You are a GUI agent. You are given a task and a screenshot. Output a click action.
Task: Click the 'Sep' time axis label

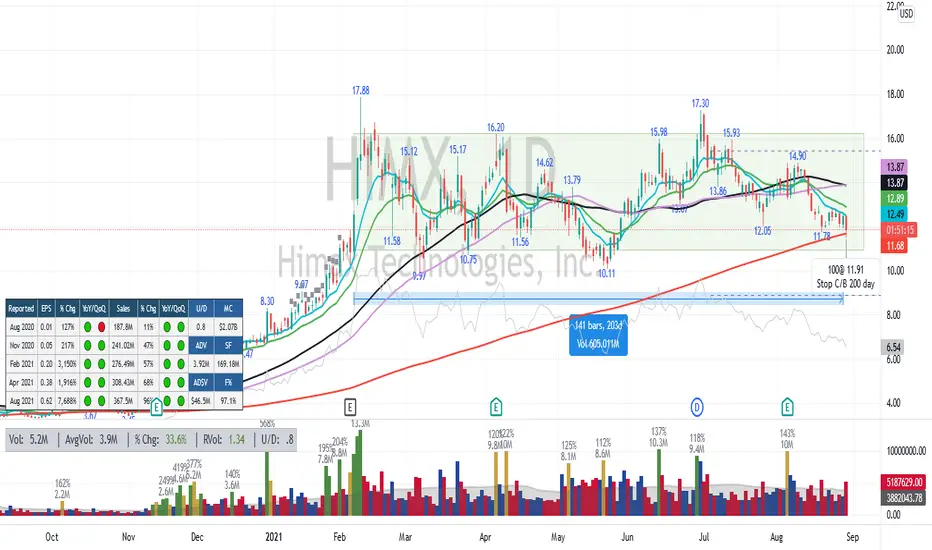coord(852,537)
